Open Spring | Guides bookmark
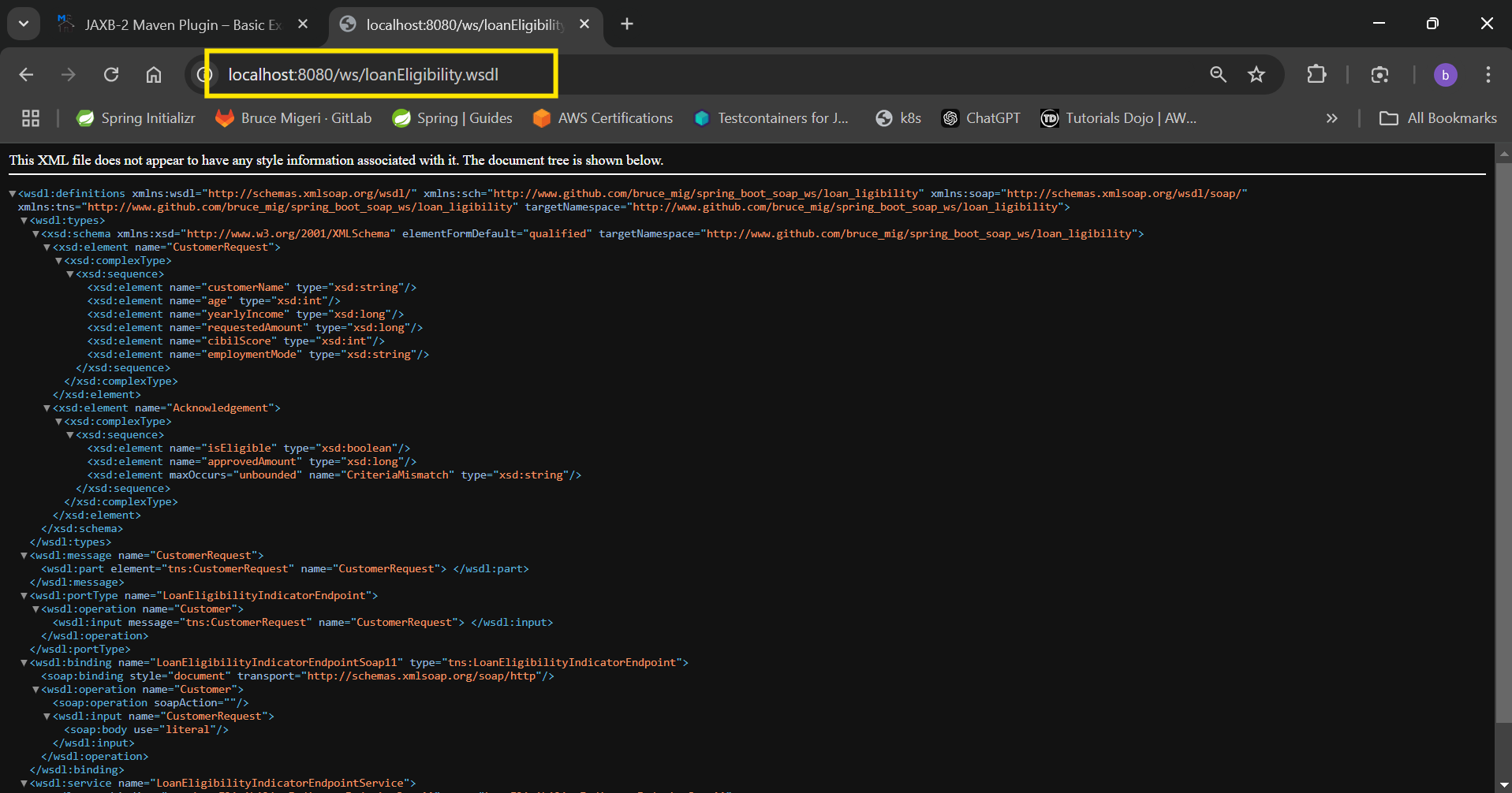The height and width of the screenshot is (793, 1512). point(452,118)
